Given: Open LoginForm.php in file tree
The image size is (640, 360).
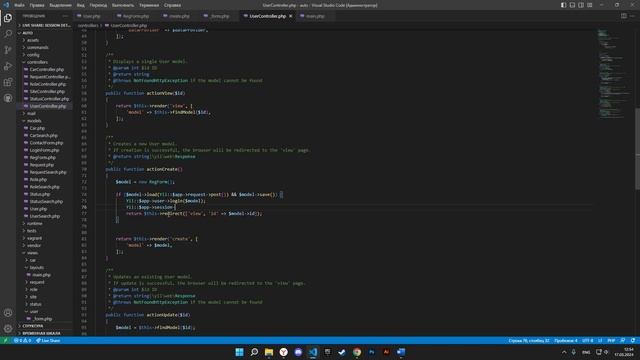Looking at the screenshot, I should (x=44, y=150).
